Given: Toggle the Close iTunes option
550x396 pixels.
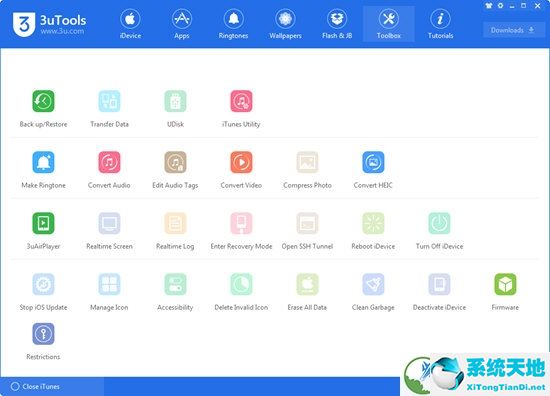Looking at the screenshot, I should (35, 387).
